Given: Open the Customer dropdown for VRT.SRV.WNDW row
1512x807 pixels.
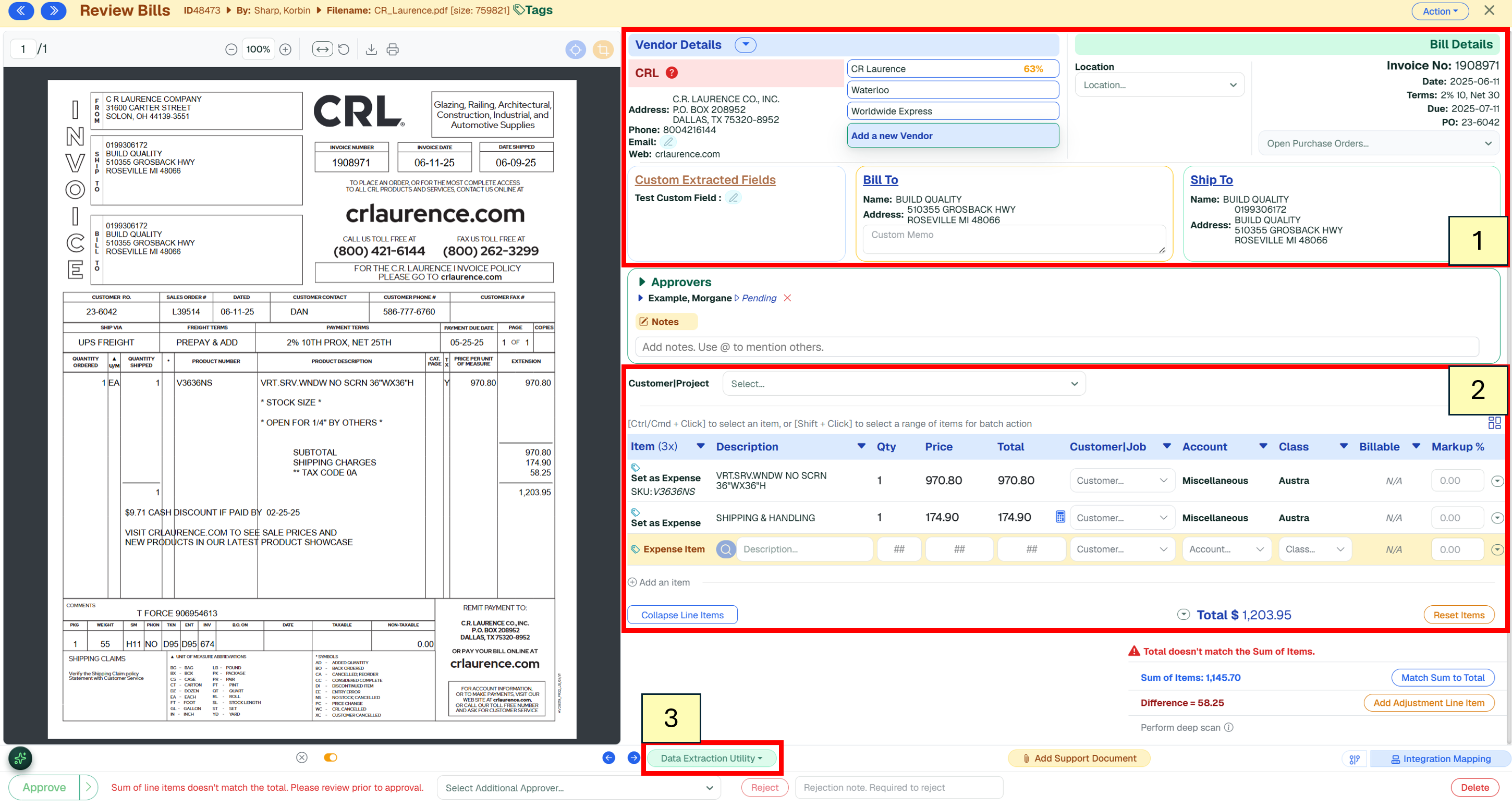Looking at the screenshot, I should (1122, 481).
